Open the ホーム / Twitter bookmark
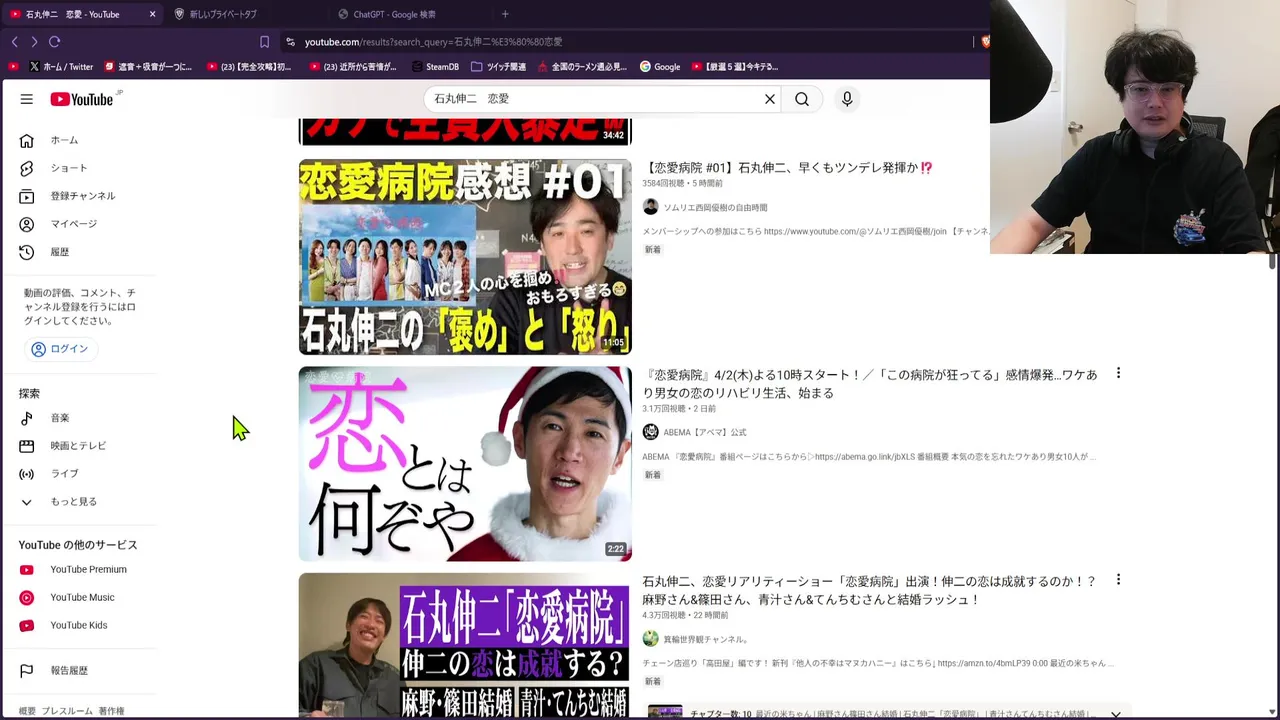 coord(61,67)
